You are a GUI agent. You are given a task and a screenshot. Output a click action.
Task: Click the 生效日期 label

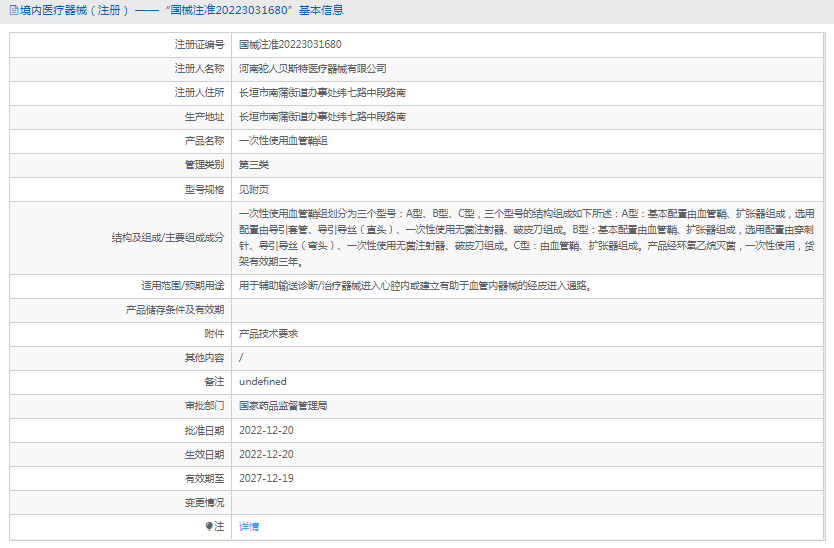pos(204,454)
